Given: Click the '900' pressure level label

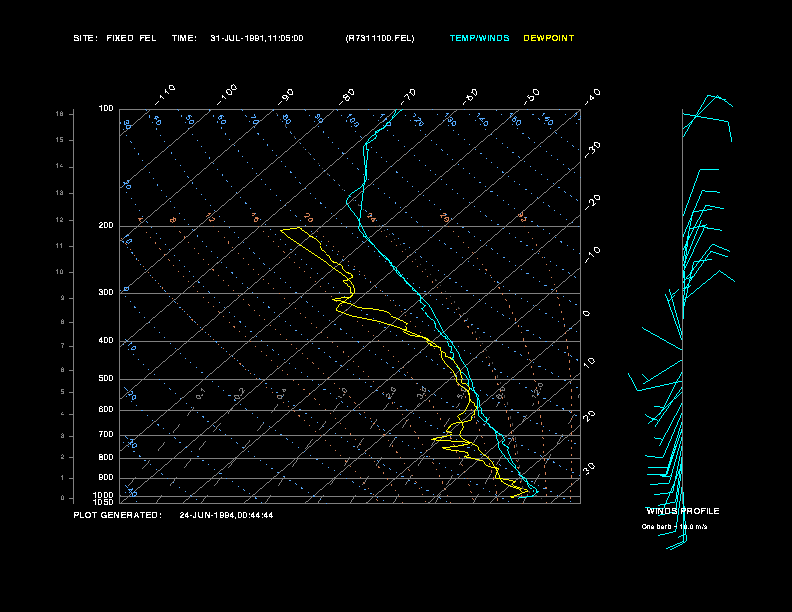Looking at the screenshot, I should pos(106,477).
